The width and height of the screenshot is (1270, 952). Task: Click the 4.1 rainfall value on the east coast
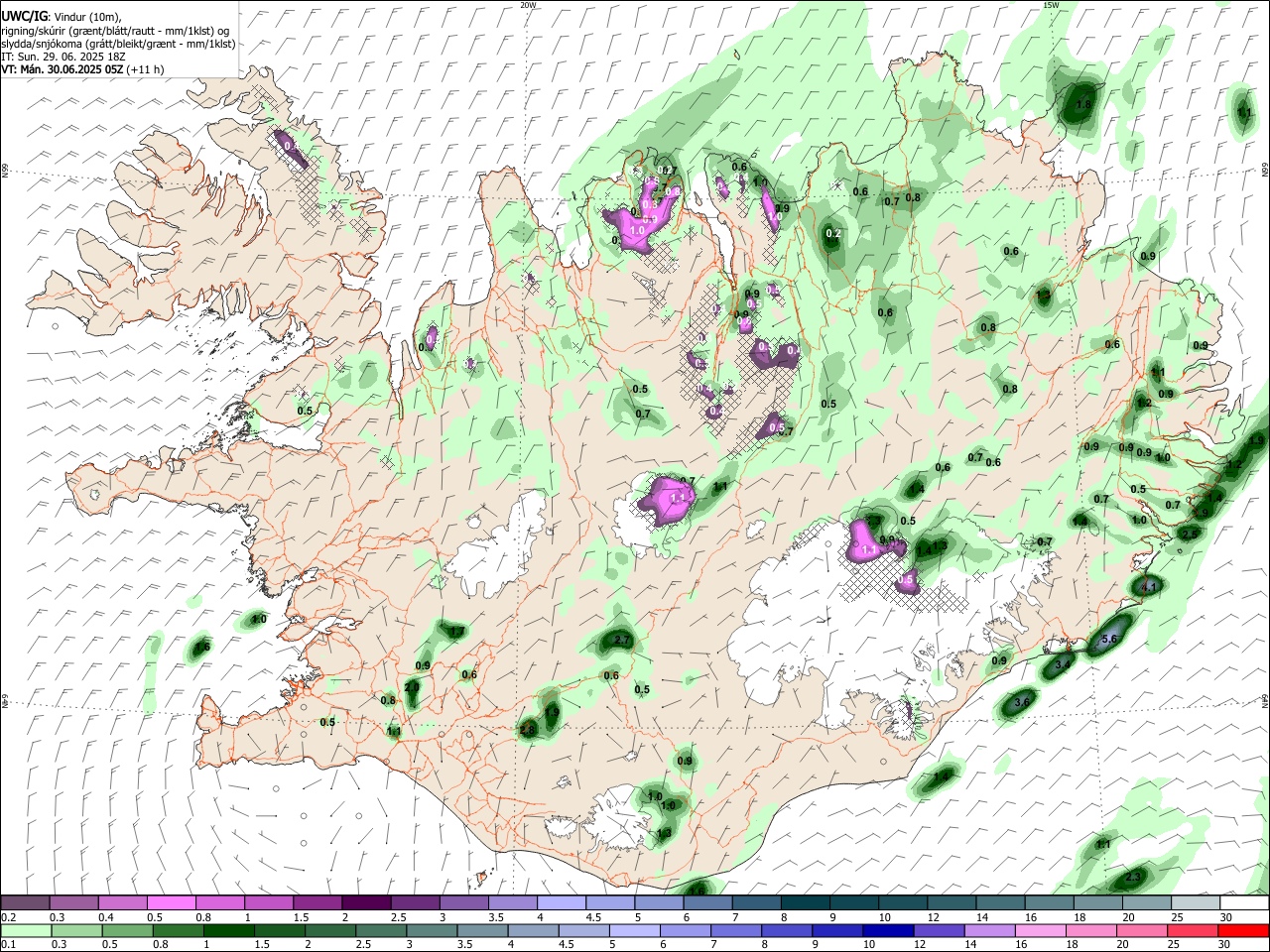[1150, 587]
